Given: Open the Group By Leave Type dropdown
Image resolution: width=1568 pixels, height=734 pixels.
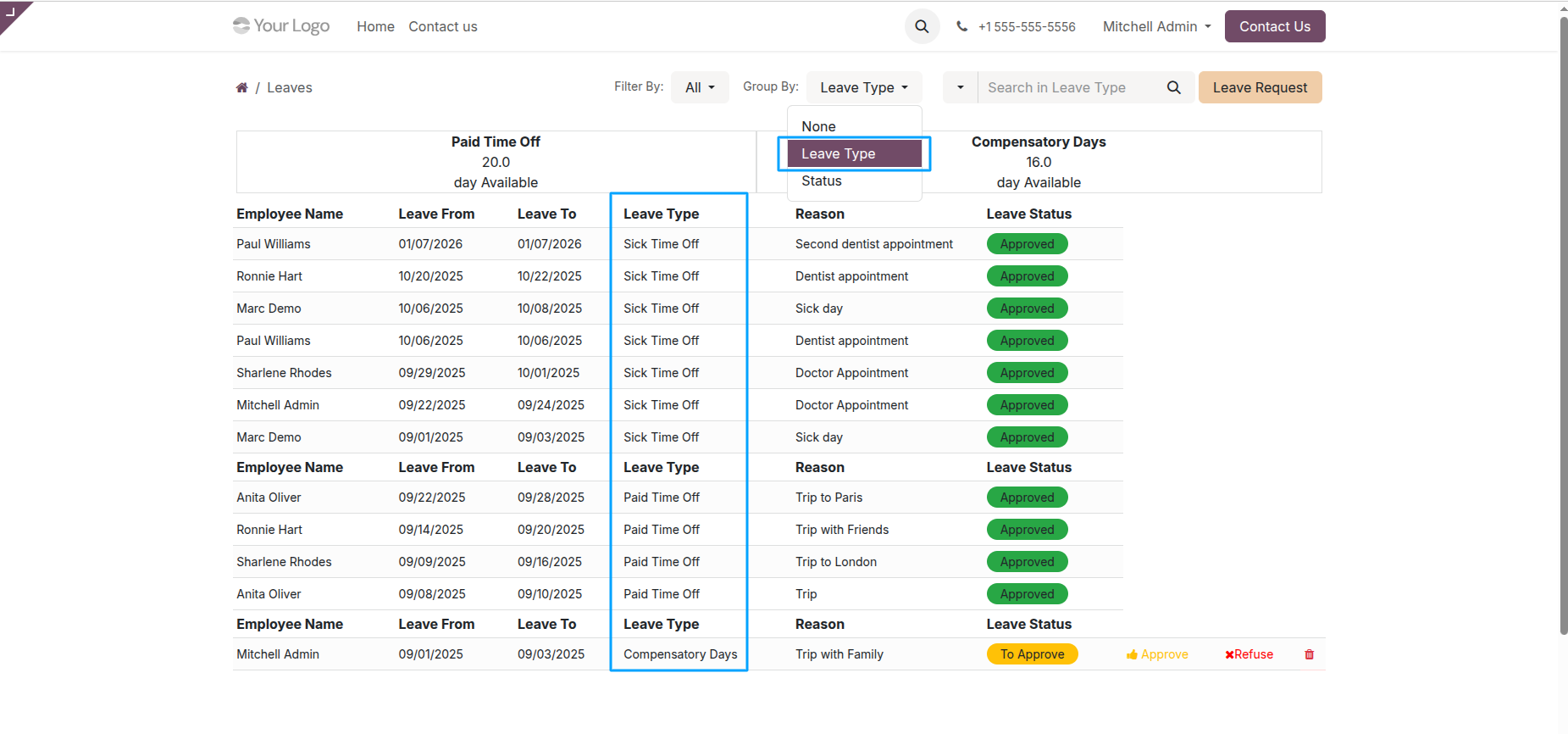Looking at the screenshot, I should click(x=864, y=87).
